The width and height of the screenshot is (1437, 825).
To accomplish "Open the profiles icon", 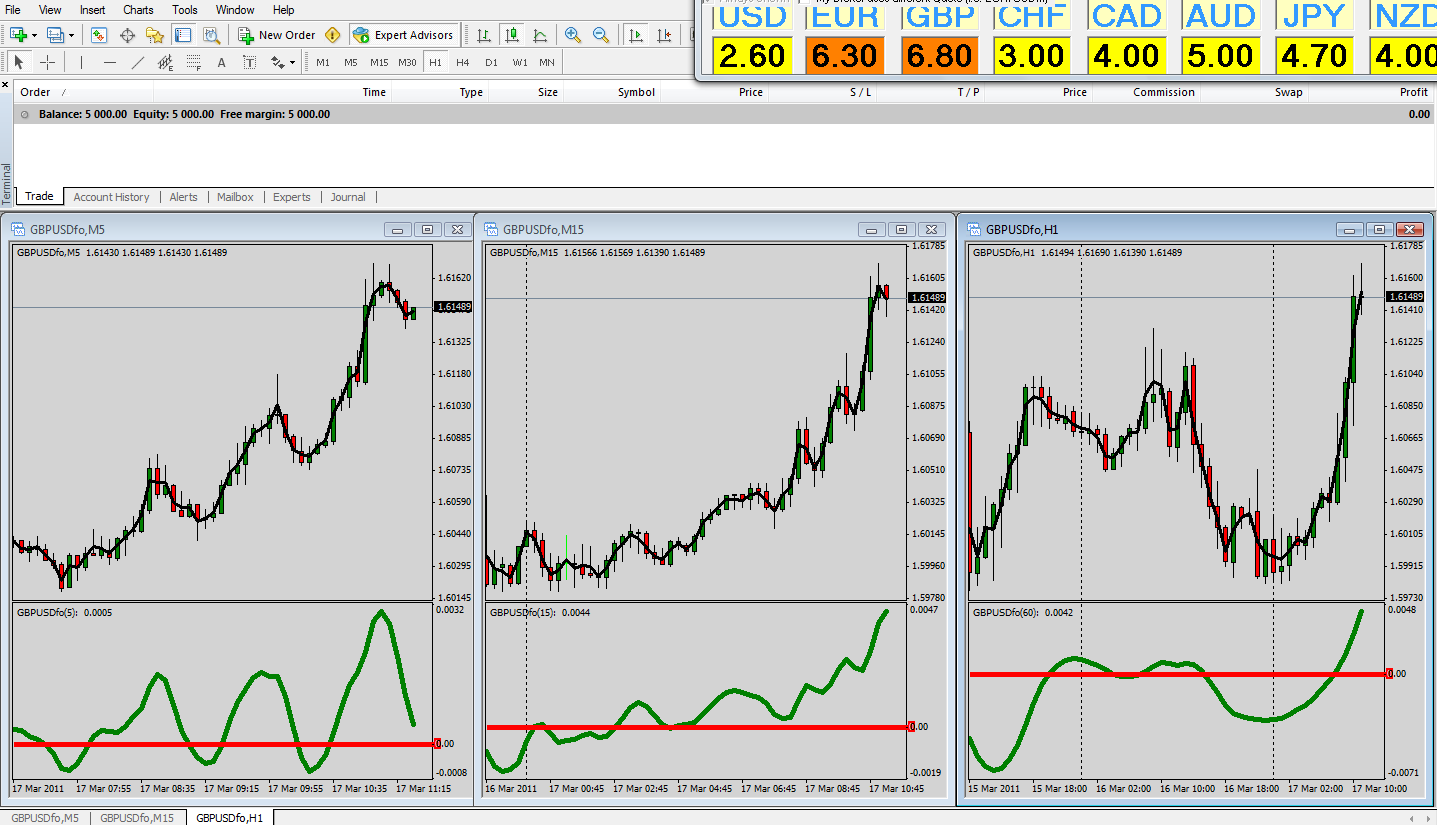I will [55, 35].
